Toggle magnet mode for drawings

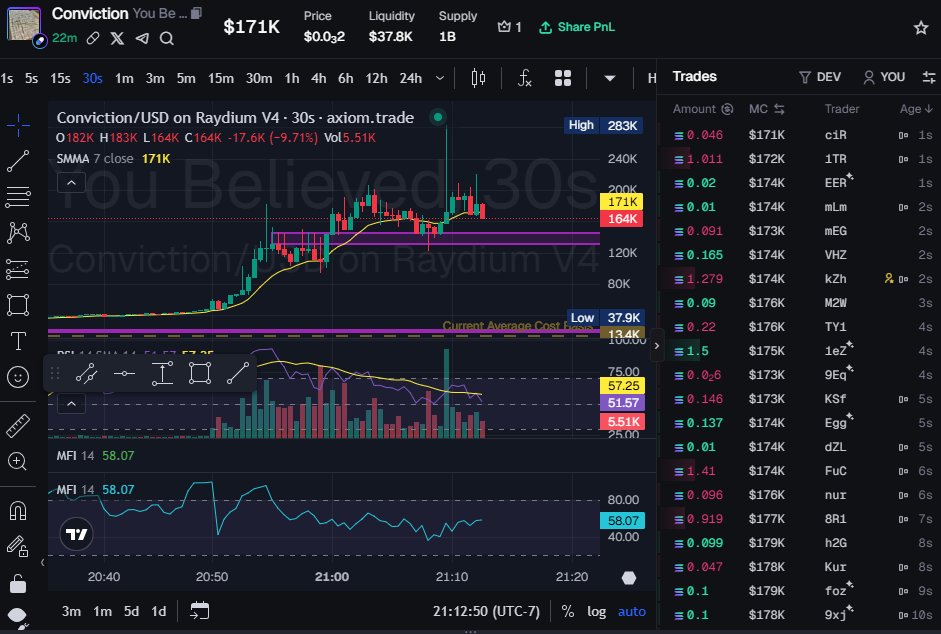pyautogui.click(x=18, y=510)
